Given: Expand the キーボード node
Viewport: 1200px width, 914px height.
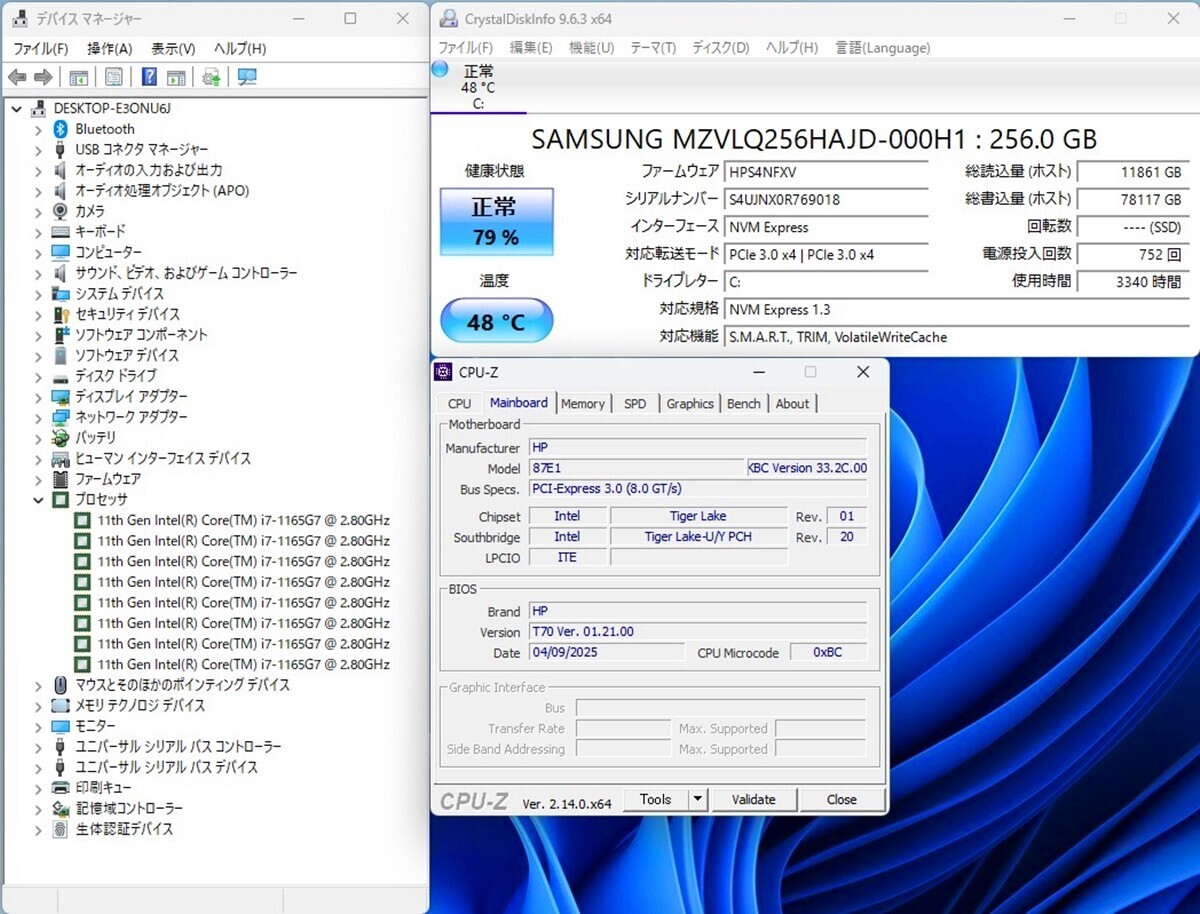Looking at the screenshot, I should [x=38, y=232].
